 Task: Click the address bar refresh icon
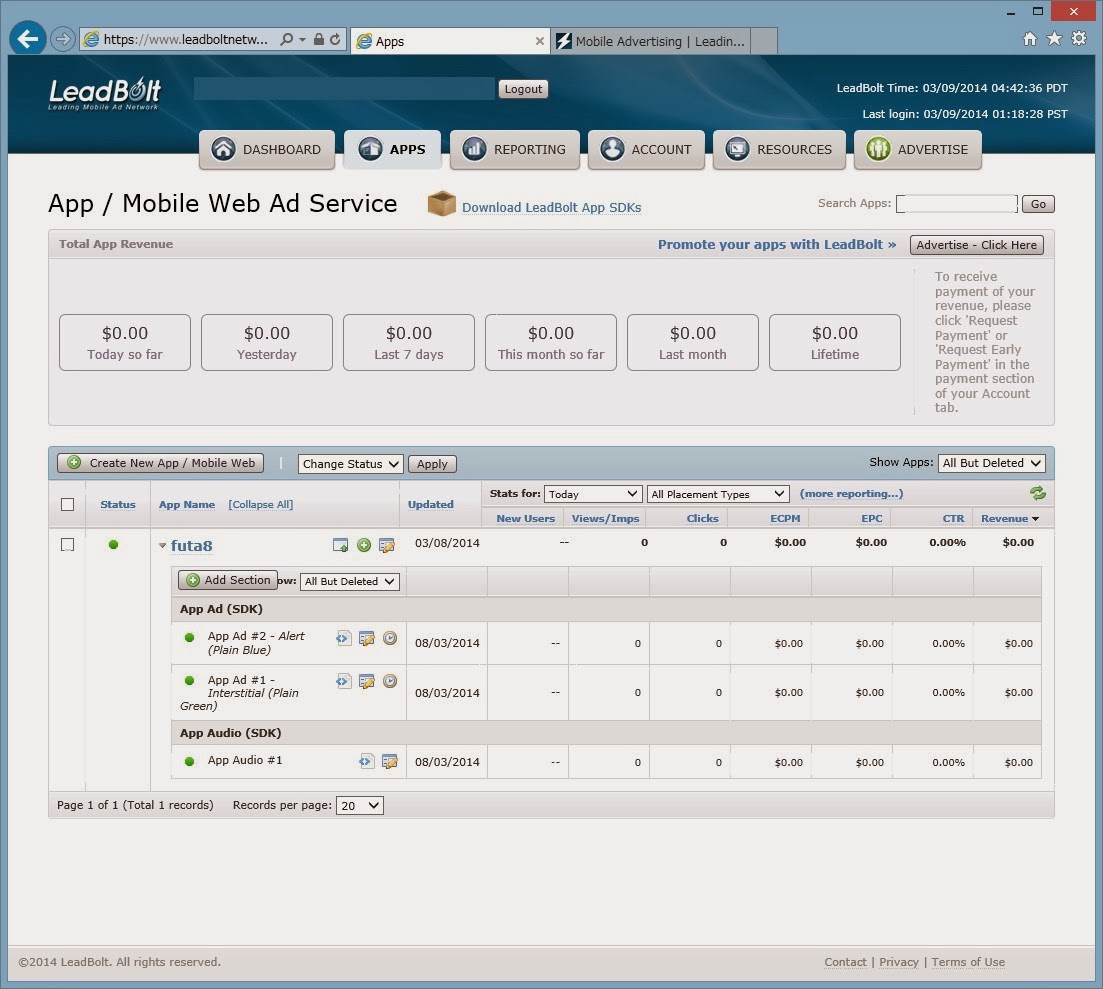pyautogui.click(x=336, y=39)
